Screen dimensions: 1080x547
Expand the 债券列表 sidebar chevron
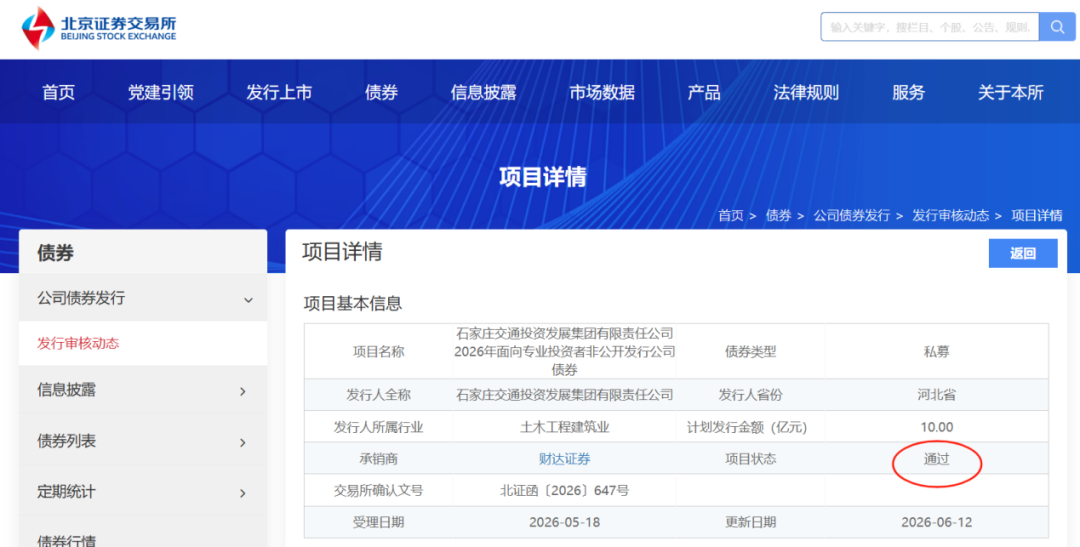[242, 442]
